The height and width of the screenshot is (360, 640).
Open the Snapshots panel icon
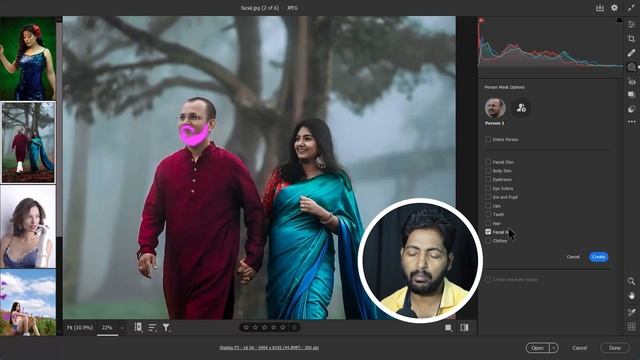(631, 95)
